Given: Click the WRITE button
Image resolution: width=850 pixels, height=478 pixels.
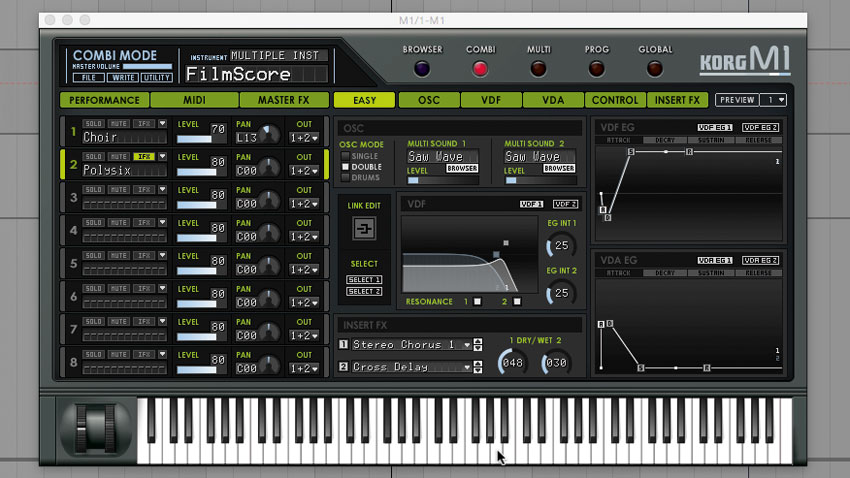Looking at the screenshot, I should click(x=123, y=77).
